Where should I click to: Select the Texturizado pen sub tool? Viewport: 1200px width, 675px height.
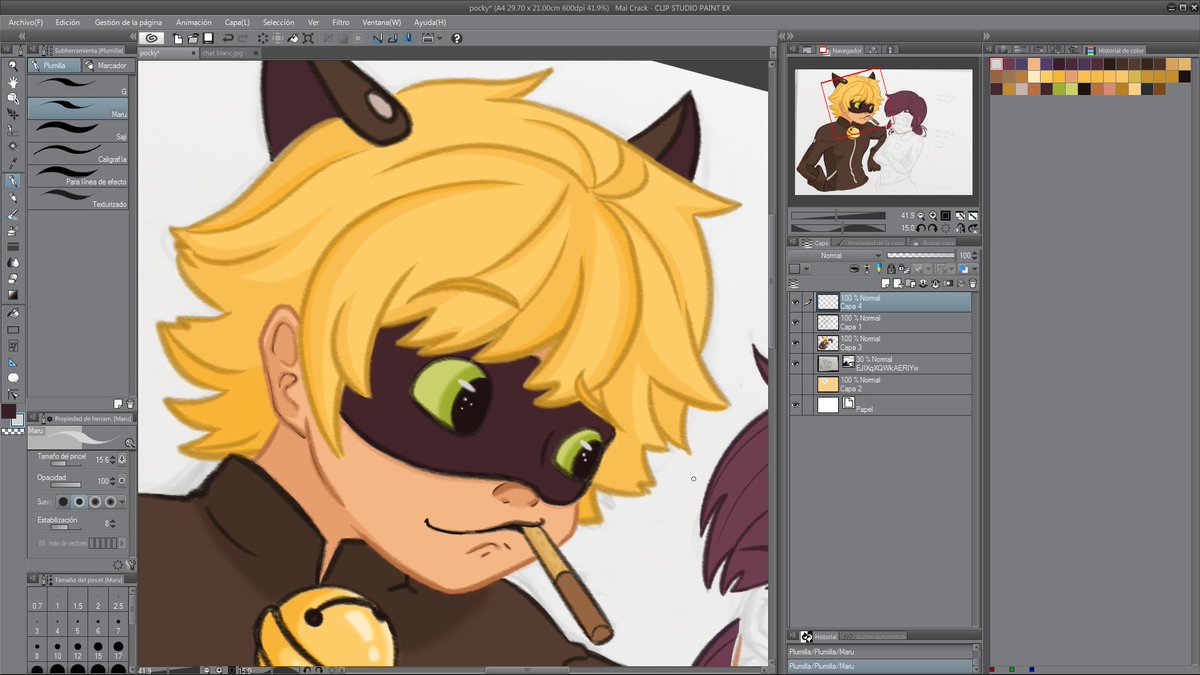tap(78, 198)
